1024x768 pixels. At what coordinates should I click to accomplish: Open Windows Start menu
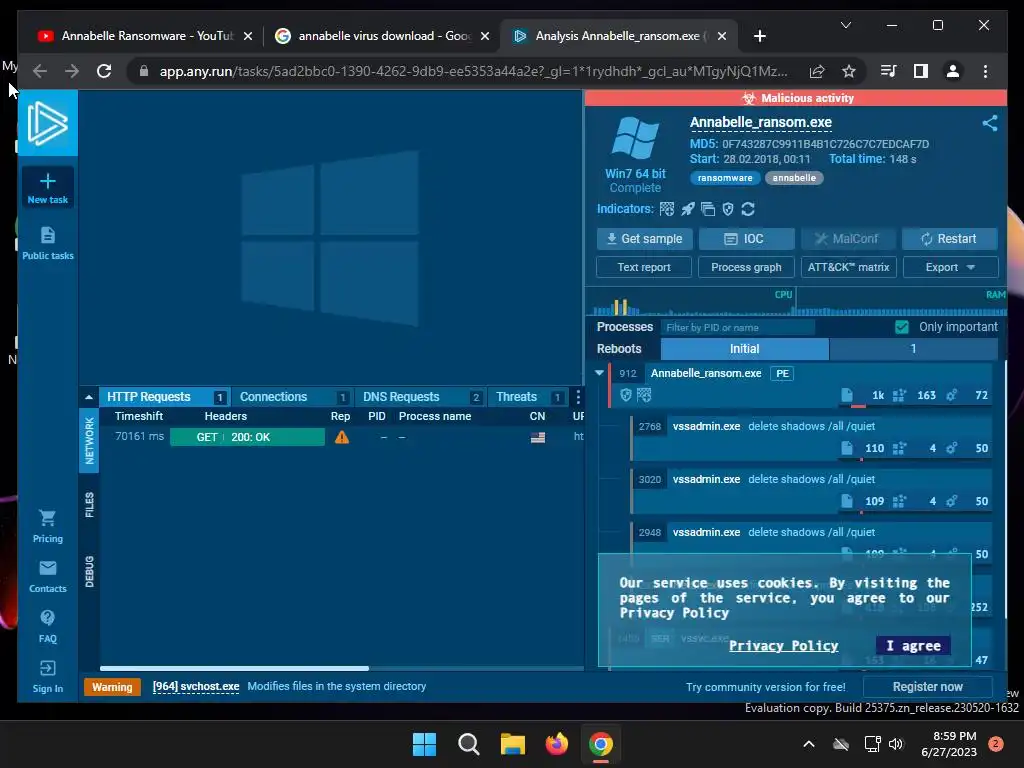coord(424,744)
